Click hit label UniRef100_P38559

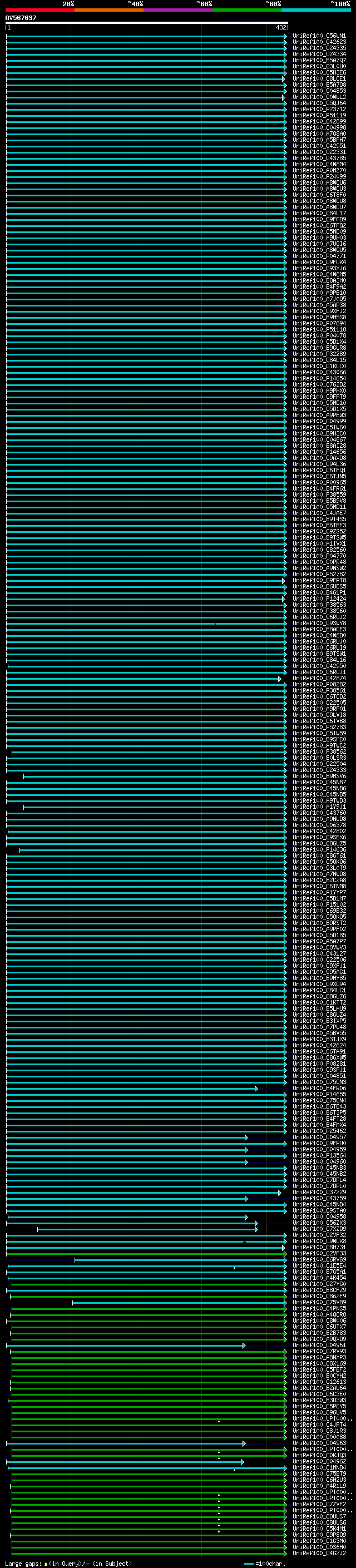click(319, 494)
